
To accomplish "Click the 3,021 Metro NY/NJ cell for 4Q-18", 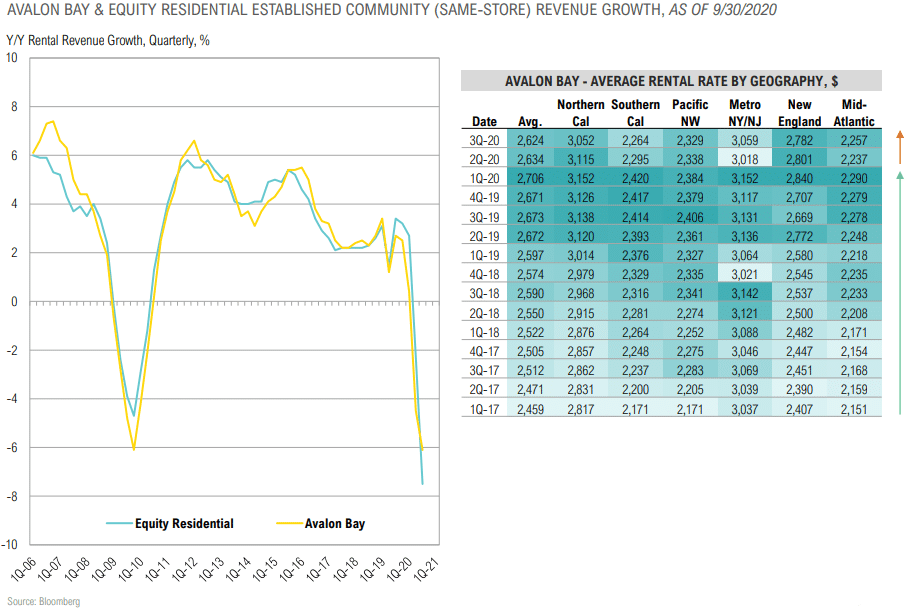I will coord(744,275).
